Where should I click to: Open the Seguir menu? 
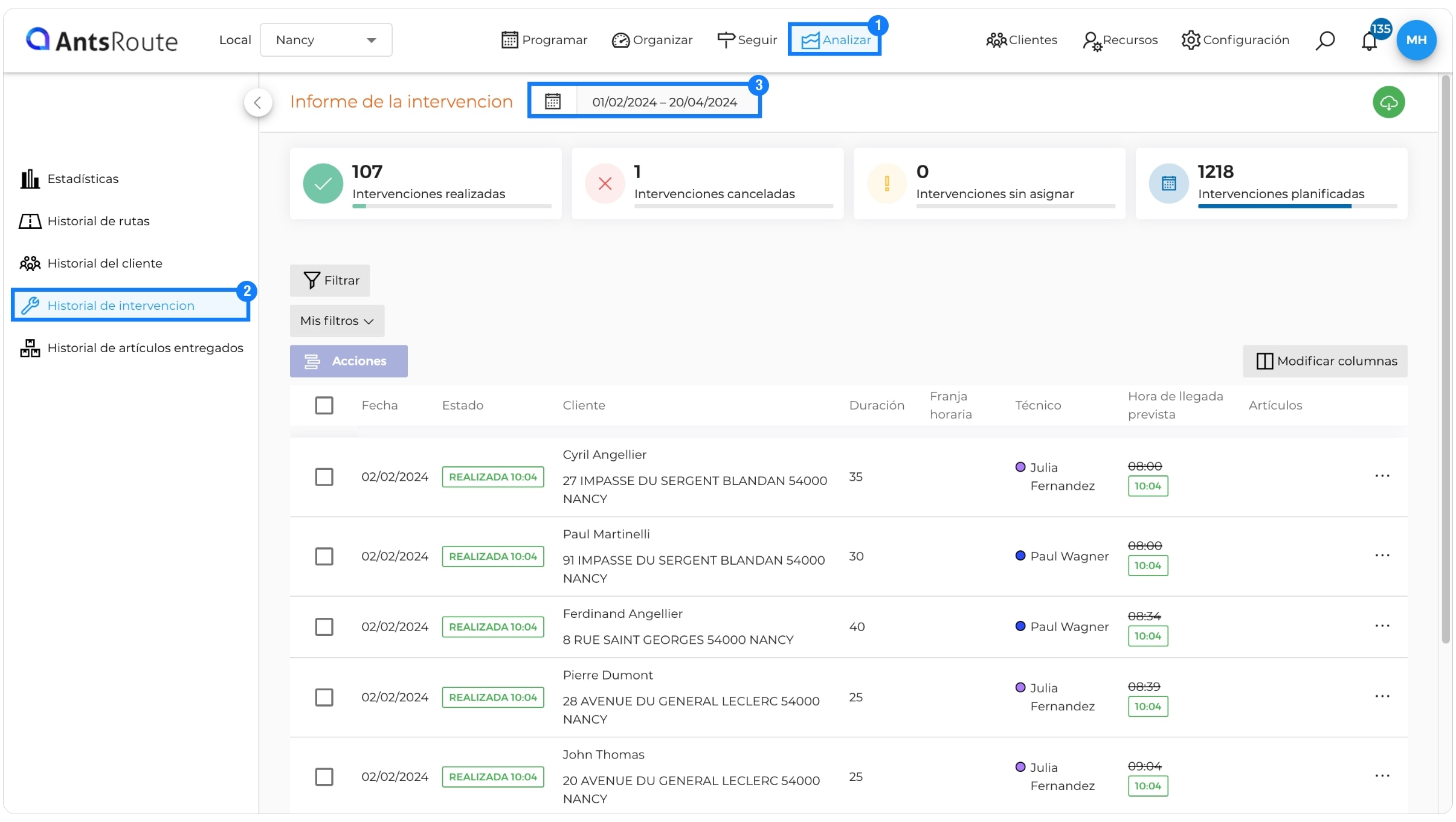coord(747,40)
